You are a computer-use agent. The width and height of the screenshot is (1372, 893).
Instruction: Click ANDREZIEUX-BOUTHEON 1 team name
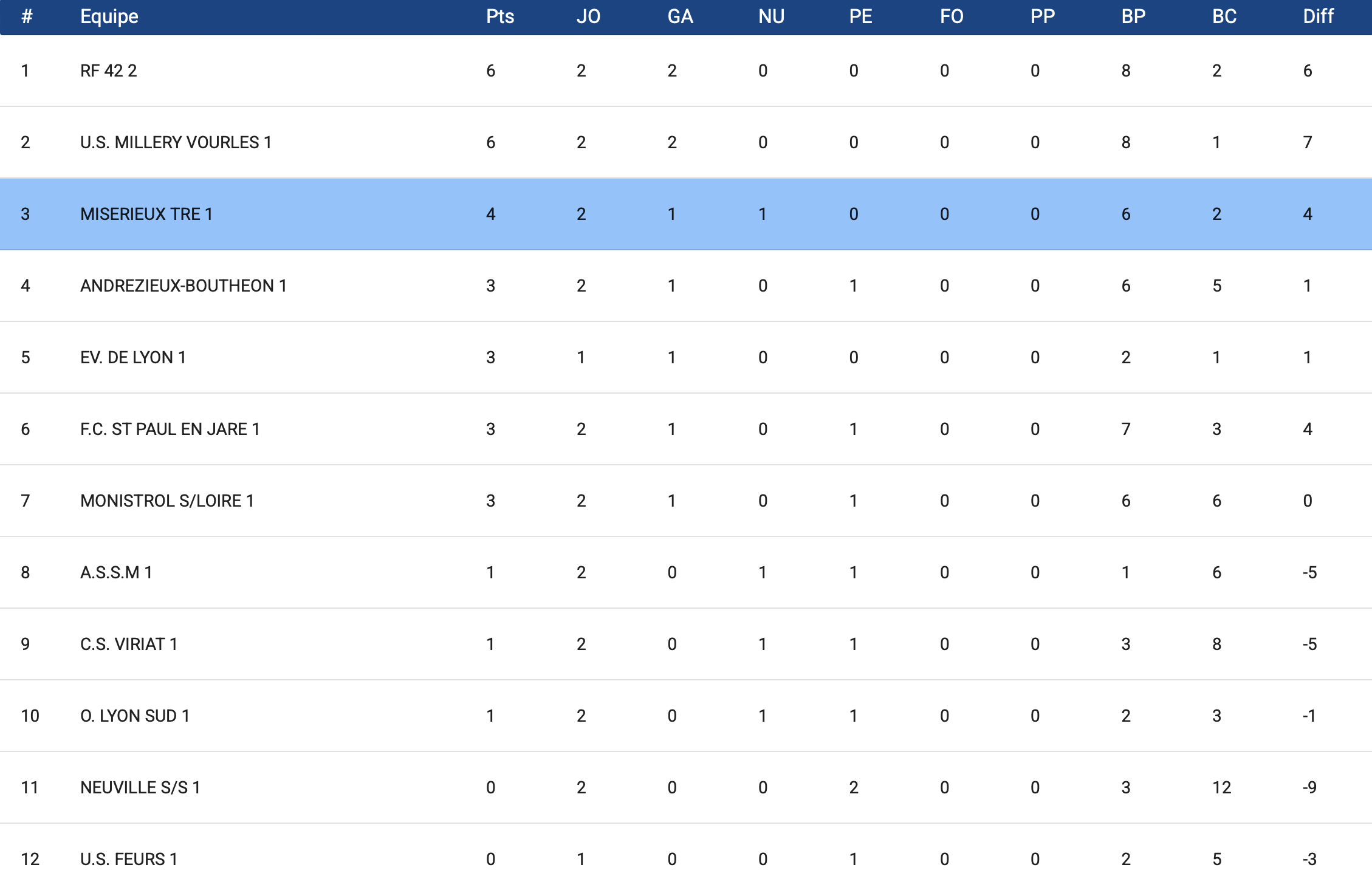pos(184,286)
